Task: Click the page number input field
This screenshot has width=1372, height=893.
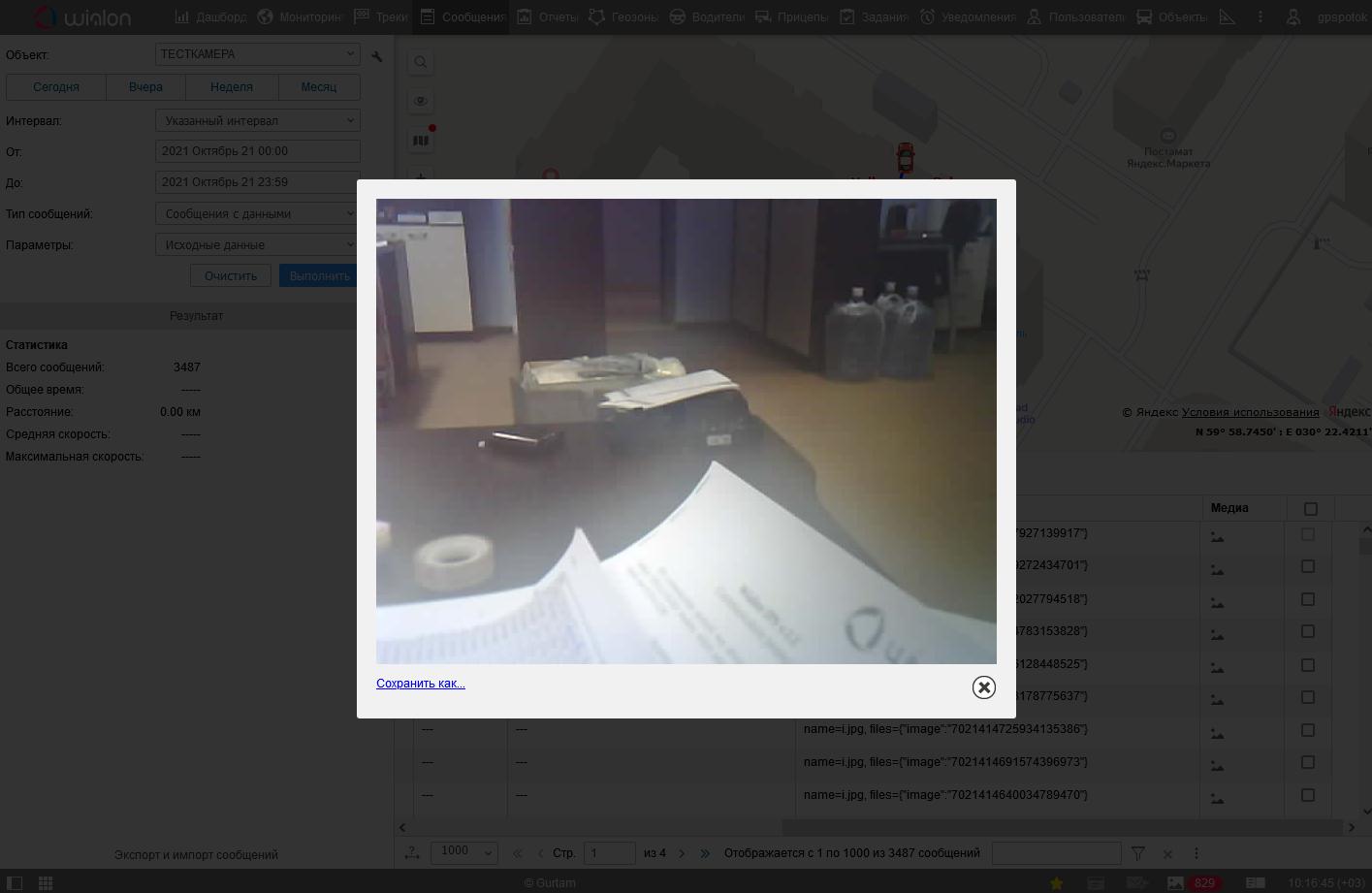Action: 609,853
